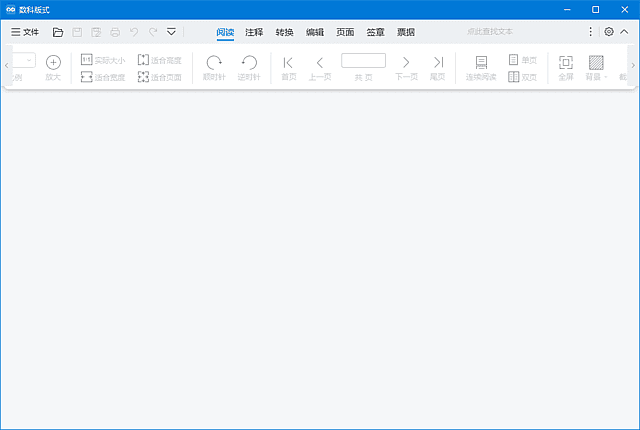Image resolution: width=640 pixels, height=430 pixels.
Task: Click the open file folder icon
Action: tap(58, 32)
